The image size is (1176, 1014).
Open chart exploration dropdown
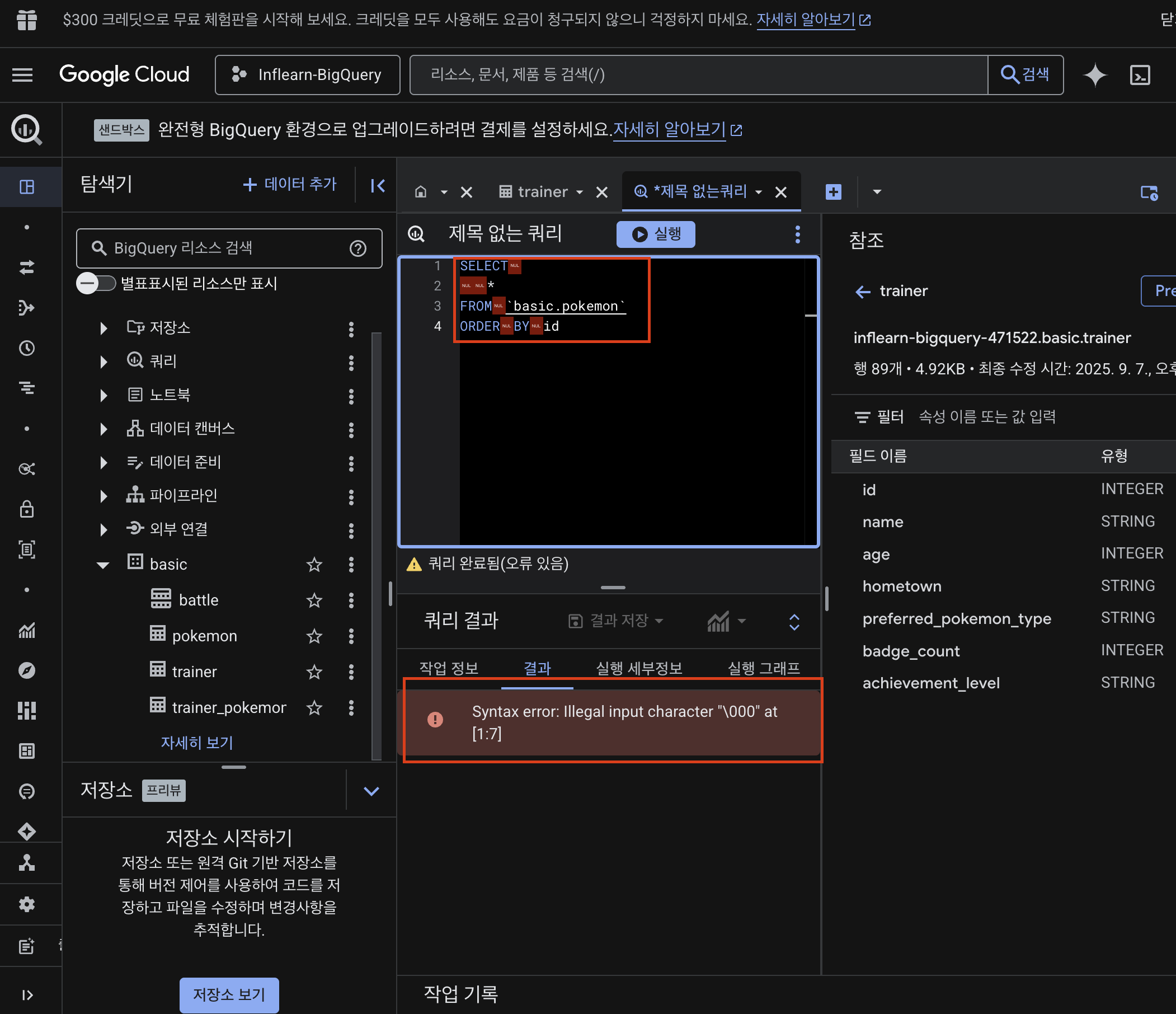(727, 621)
